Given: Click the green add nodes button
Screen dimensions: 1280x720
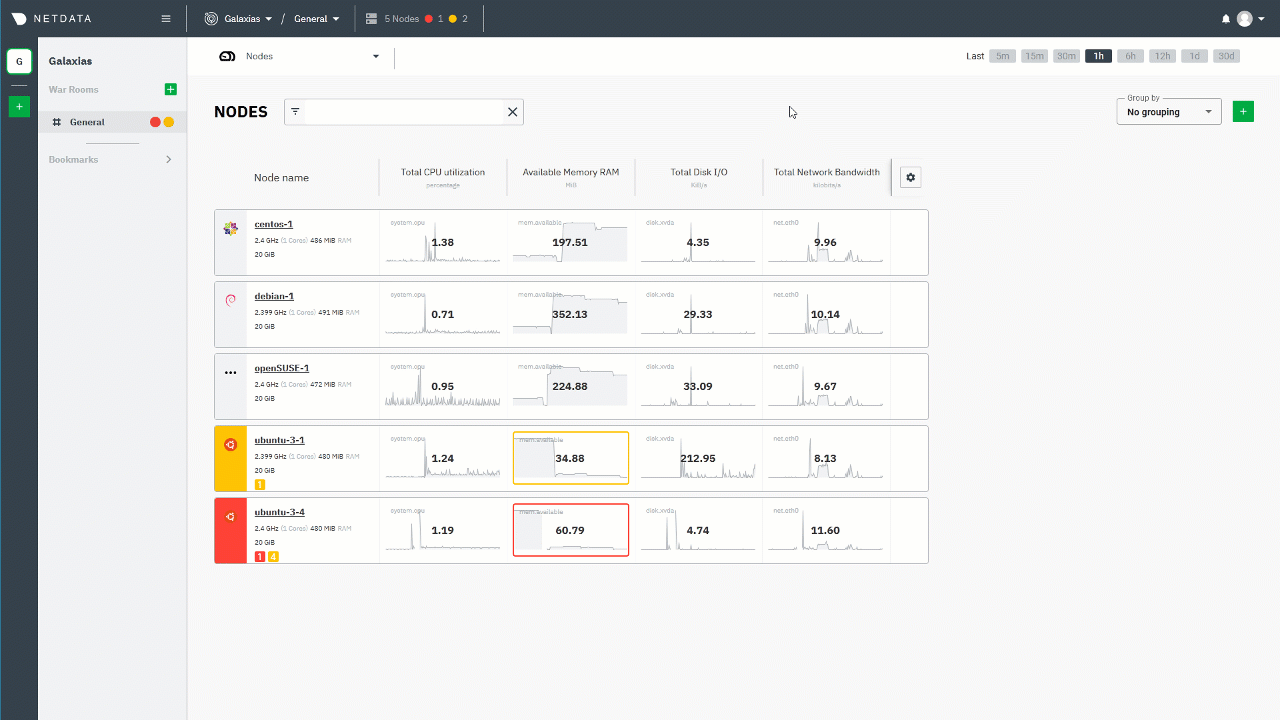Looking at the screenshot, I should (1243, 111).
